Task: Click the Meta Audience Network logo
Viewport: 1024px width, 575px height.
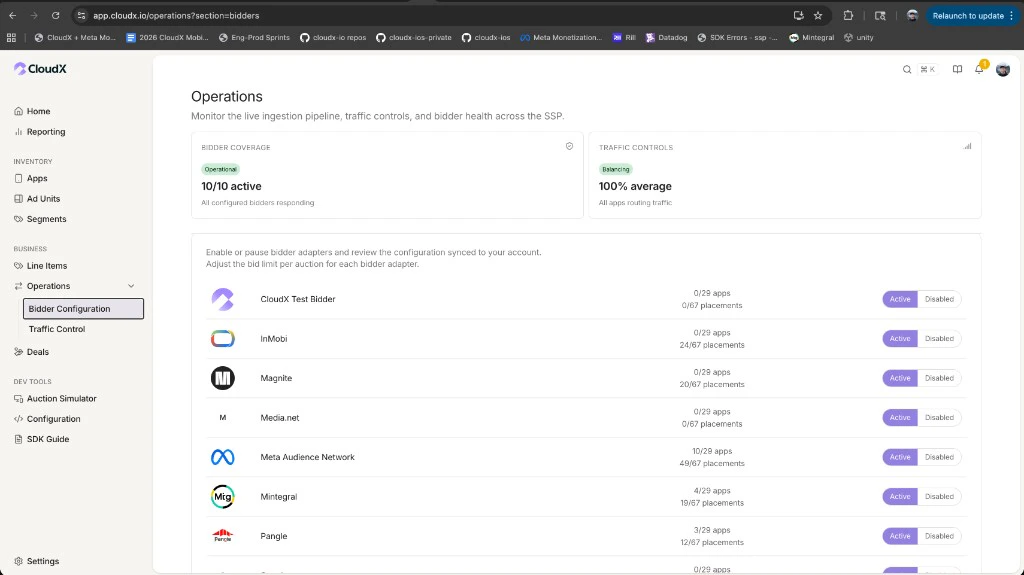Action: [x=223, y=457]
